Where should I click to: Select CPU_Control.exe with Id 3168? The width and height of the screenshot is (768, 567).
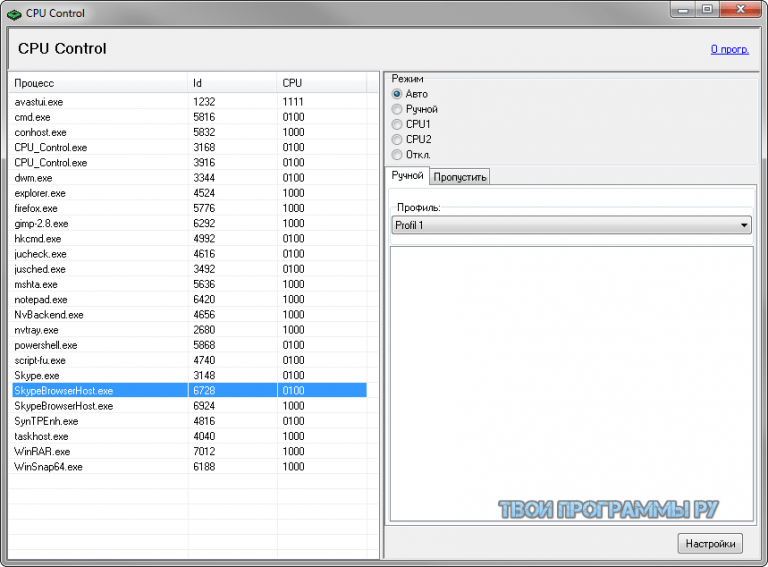[189, 147]
